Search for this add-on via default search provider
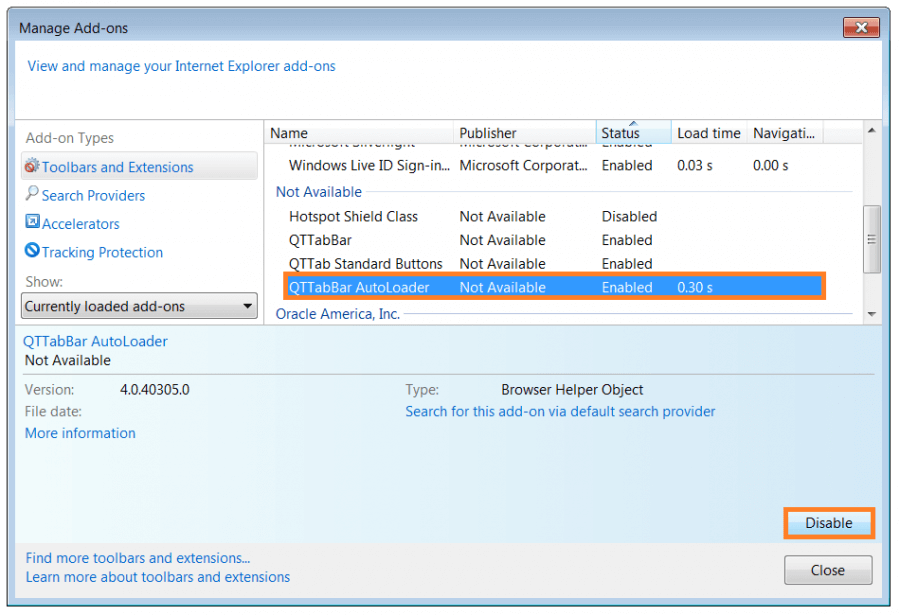Viewport: 900px width, 615px height. 560,412
